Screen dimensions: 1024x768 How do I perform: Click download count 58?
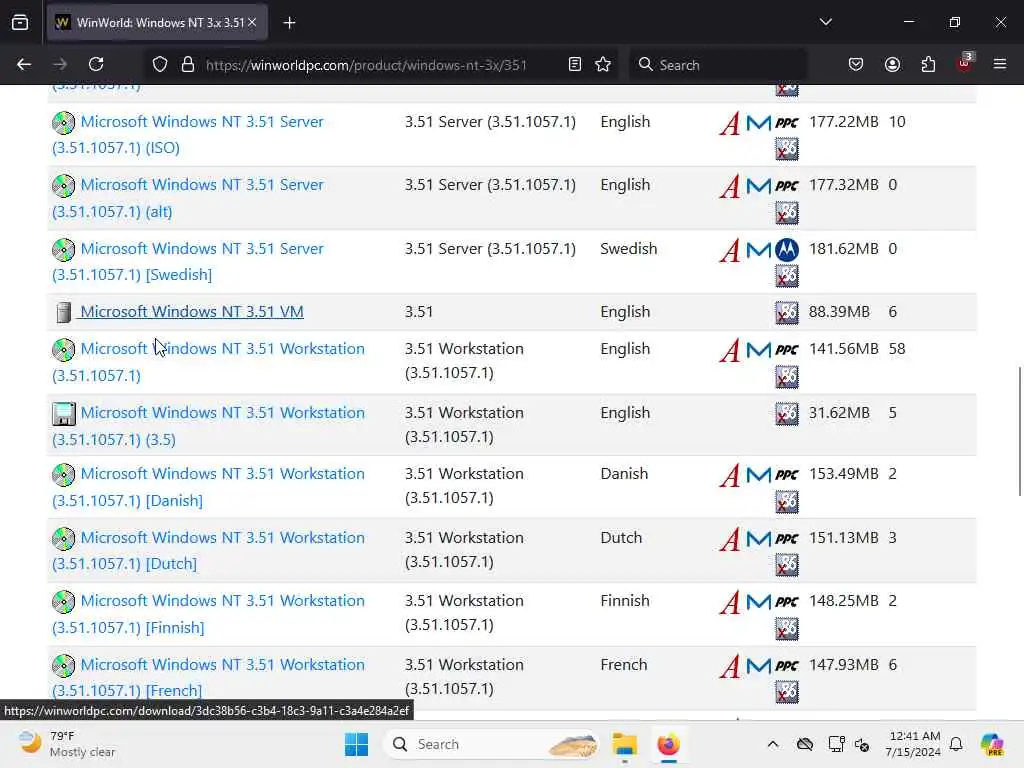pyautogui.click(x=897, y=349)
